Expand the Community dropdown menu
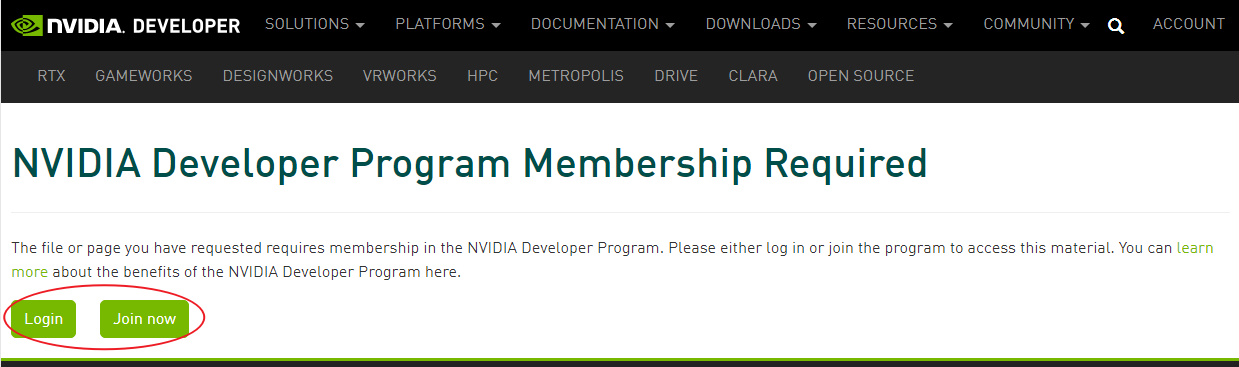 [1037, 24]
